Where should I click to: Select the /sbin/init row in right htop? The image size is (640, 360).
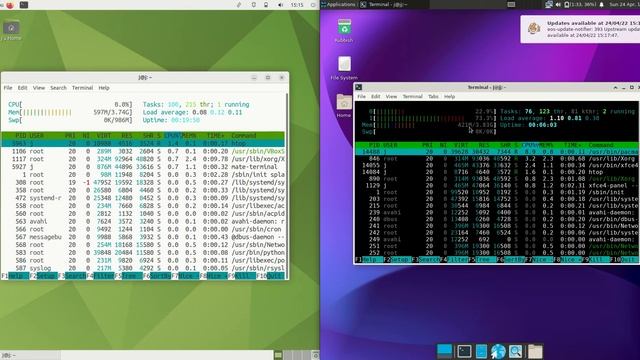pos(497,192)
